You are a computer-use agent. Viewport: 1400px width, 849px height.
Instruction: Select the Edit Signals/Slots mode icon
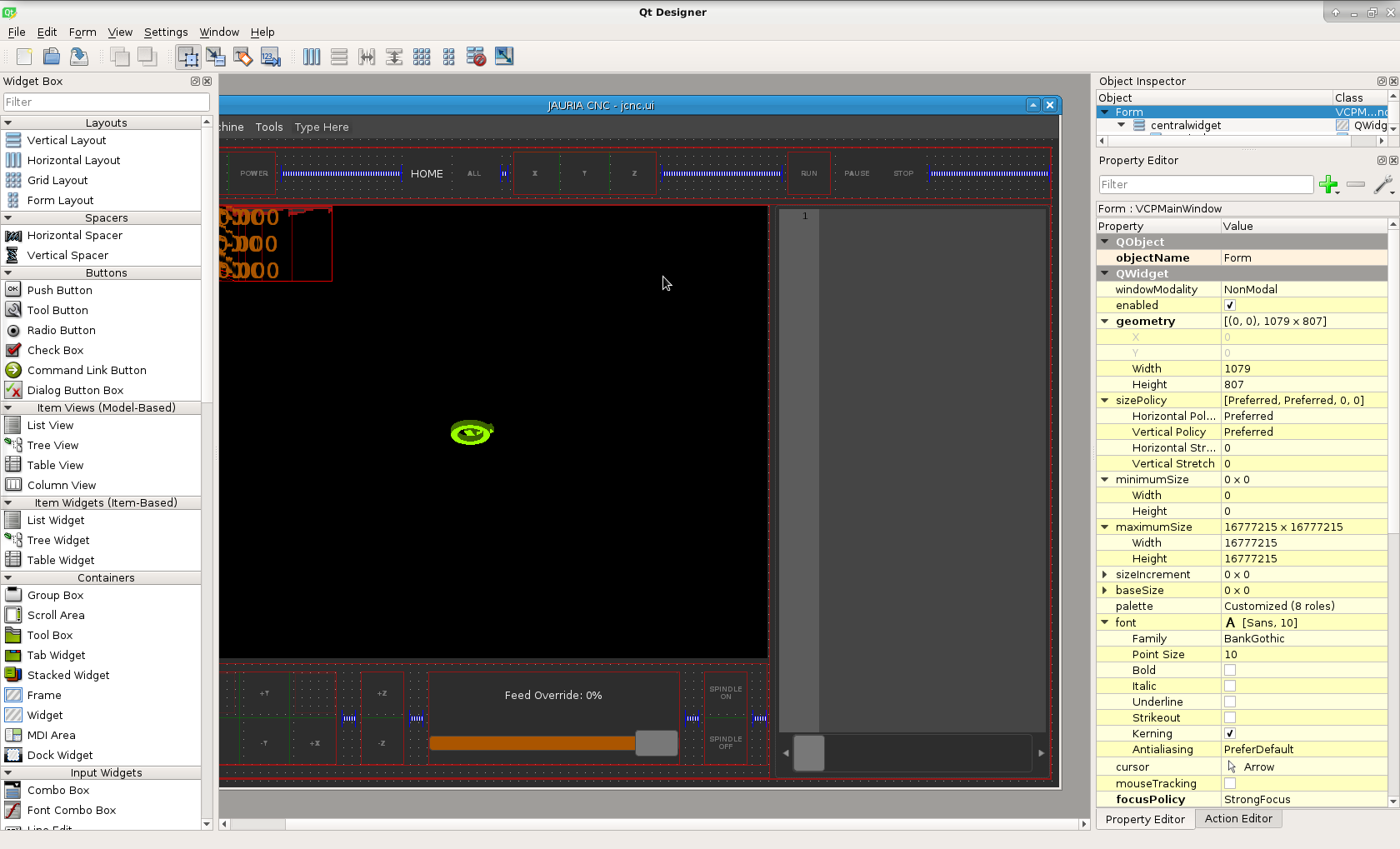pyautogui.click(x=216, y=56)
